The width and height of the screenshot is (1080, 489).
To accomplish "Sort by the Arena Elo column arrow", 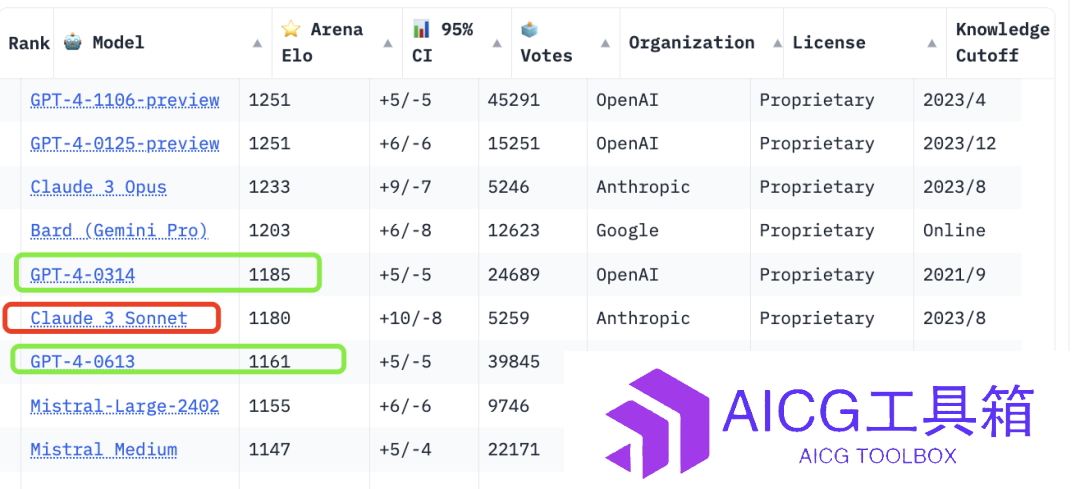I will (388, 43).
